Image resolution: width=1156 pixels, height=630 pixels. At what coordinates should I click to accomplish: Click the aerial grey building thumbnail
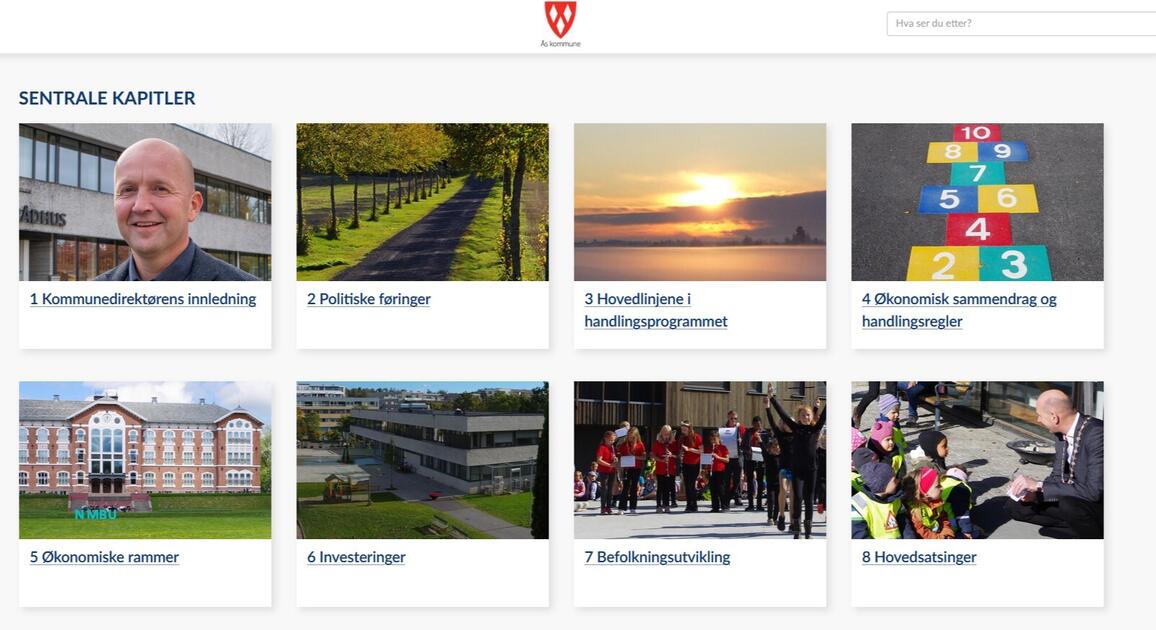(x=422, y=460)
